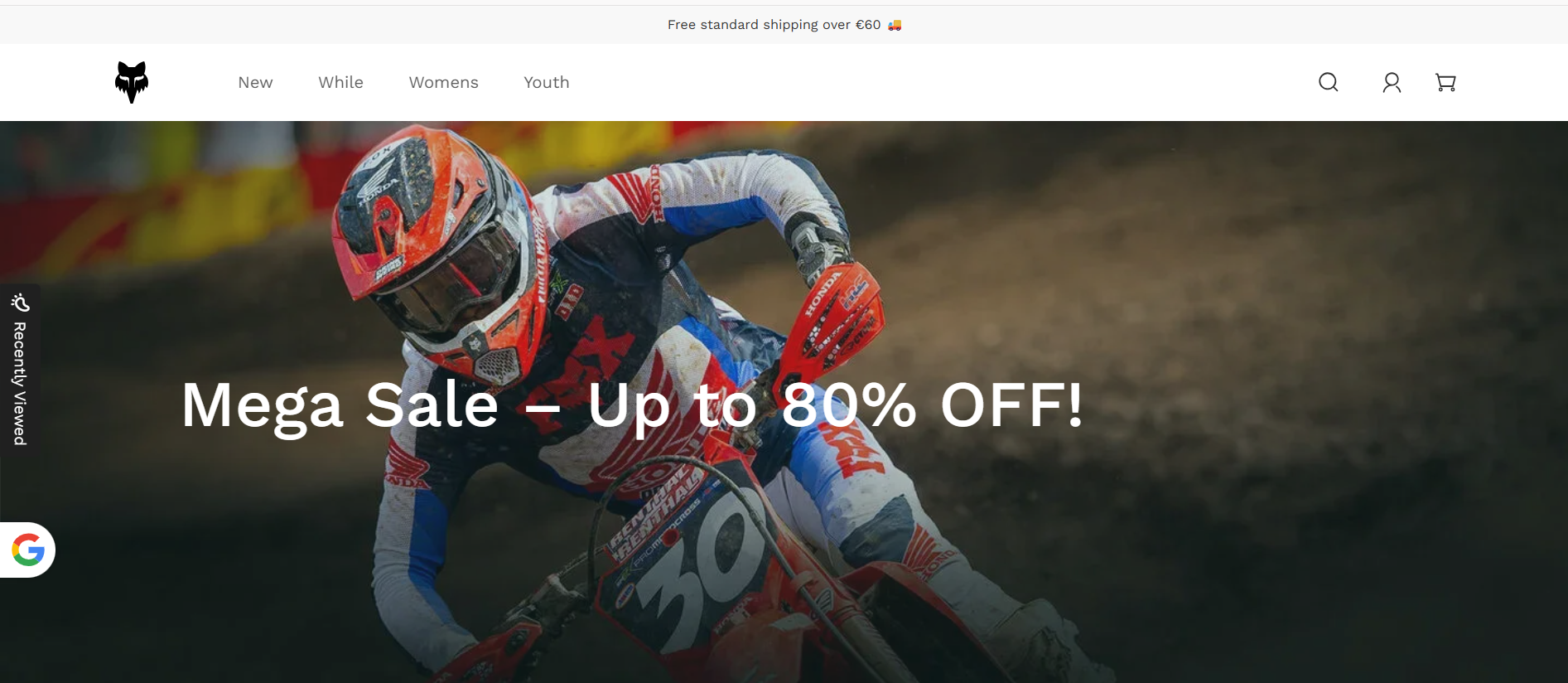The width and height of the screenshot is (1568, 683).
Task: Click the Google G badge
Action: pyautogui.click(x=28, y=550)
